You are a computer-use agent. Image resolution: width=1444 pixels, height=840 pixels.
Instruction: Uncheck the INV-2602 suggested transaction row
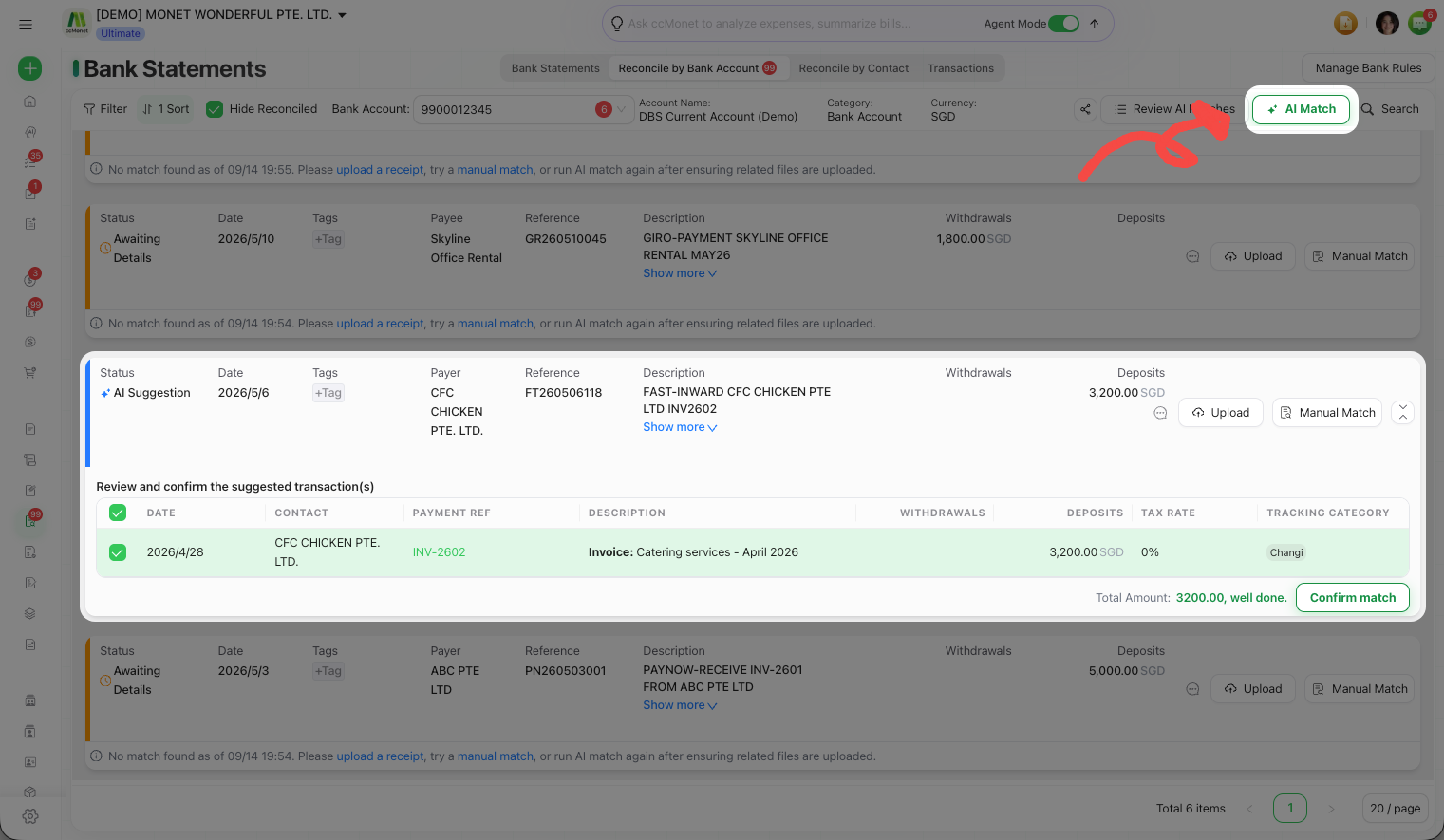(118, 552)
